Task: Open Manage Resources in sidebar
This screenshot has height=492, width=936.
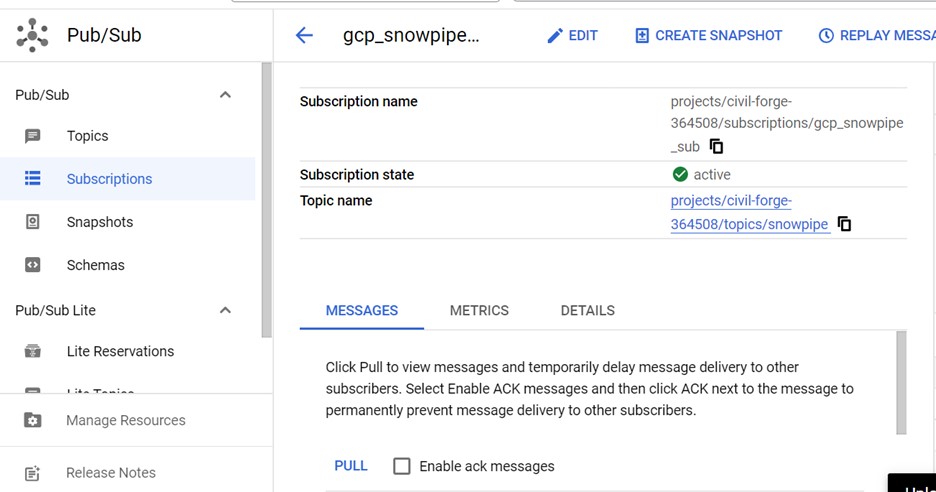Action: click(125, 420)
